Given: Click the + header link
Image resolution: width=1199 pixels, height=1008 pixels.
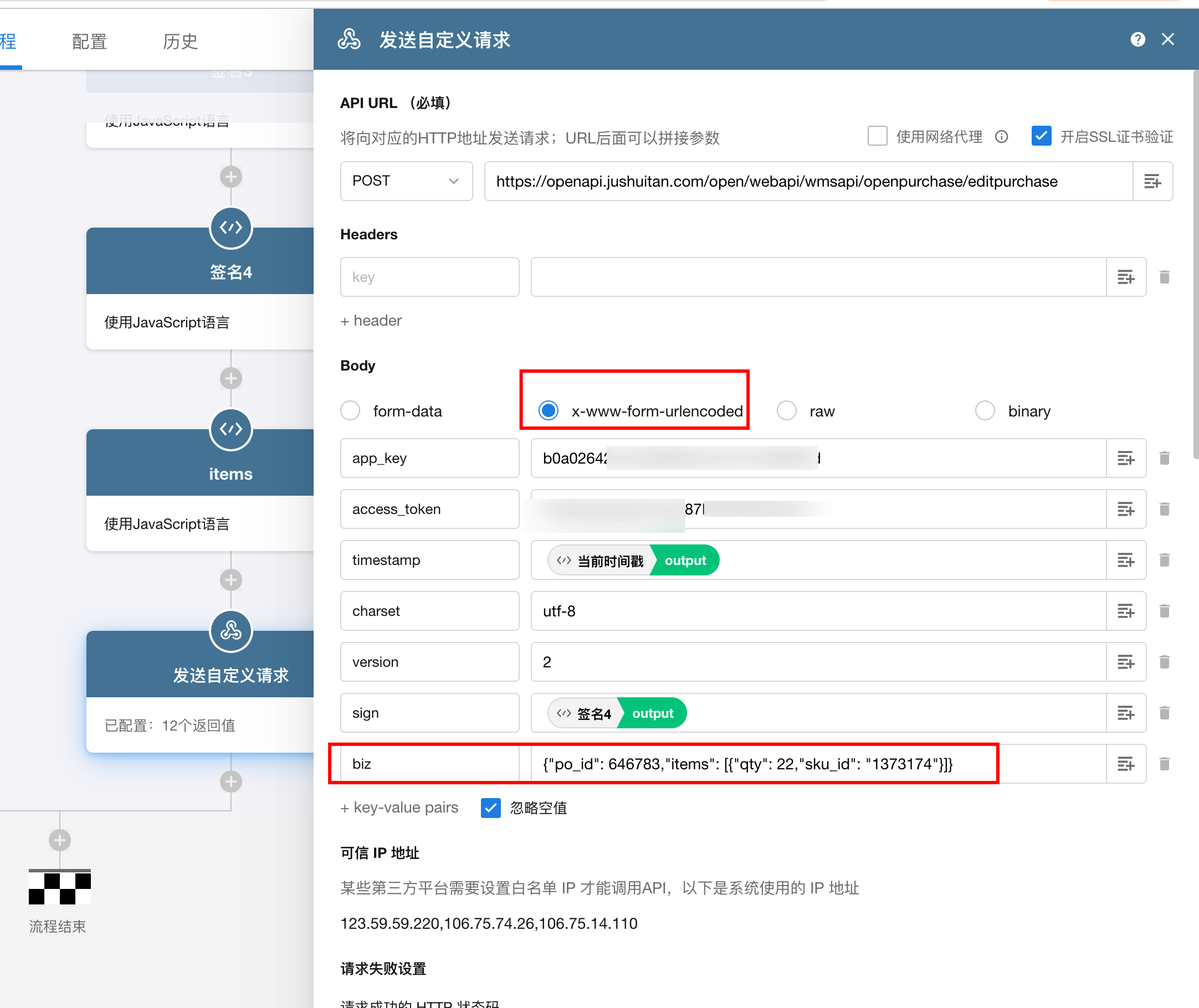Looking at the screenshot, I should [371, 321].
